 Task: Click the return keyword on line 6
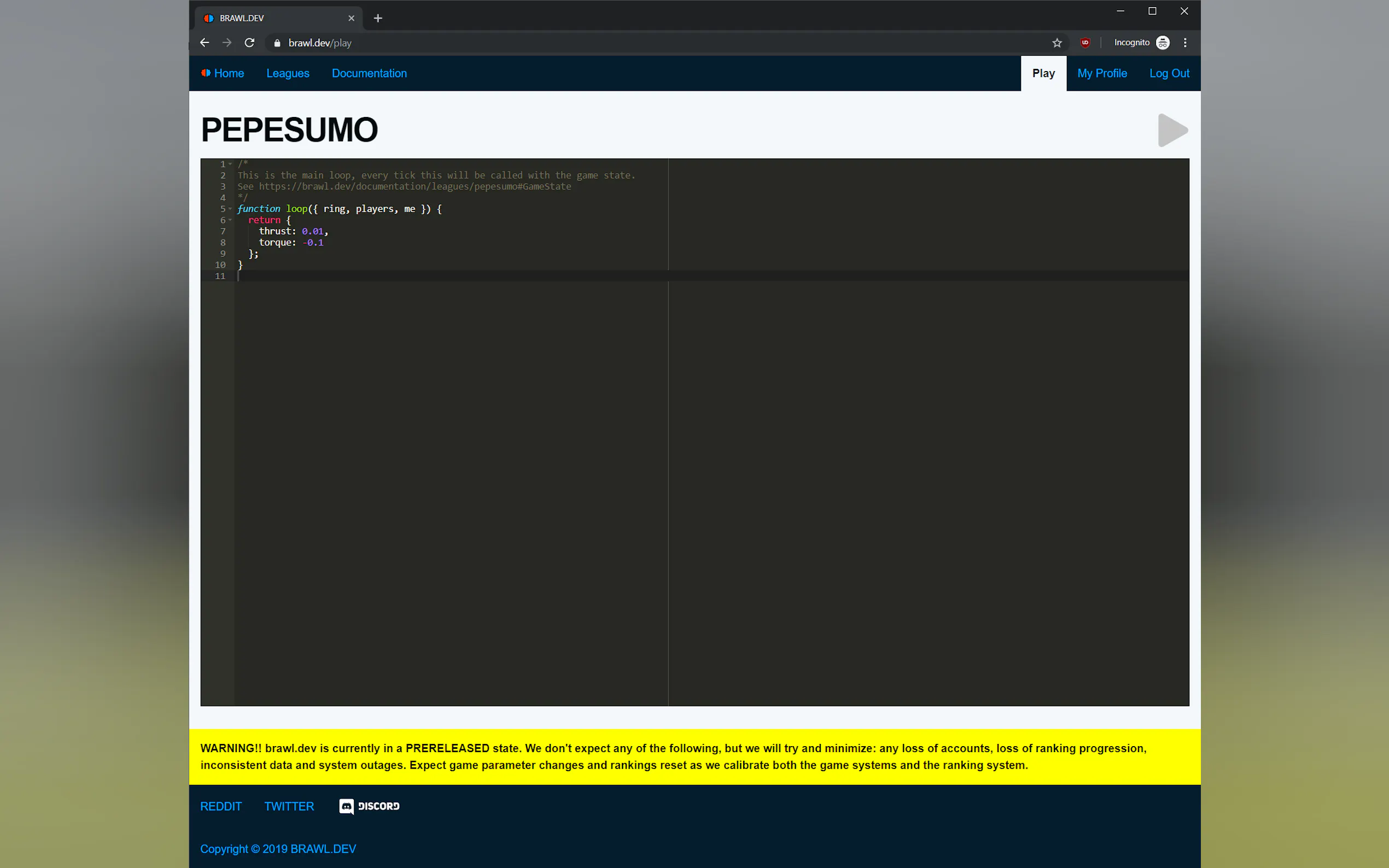(264, 220)
